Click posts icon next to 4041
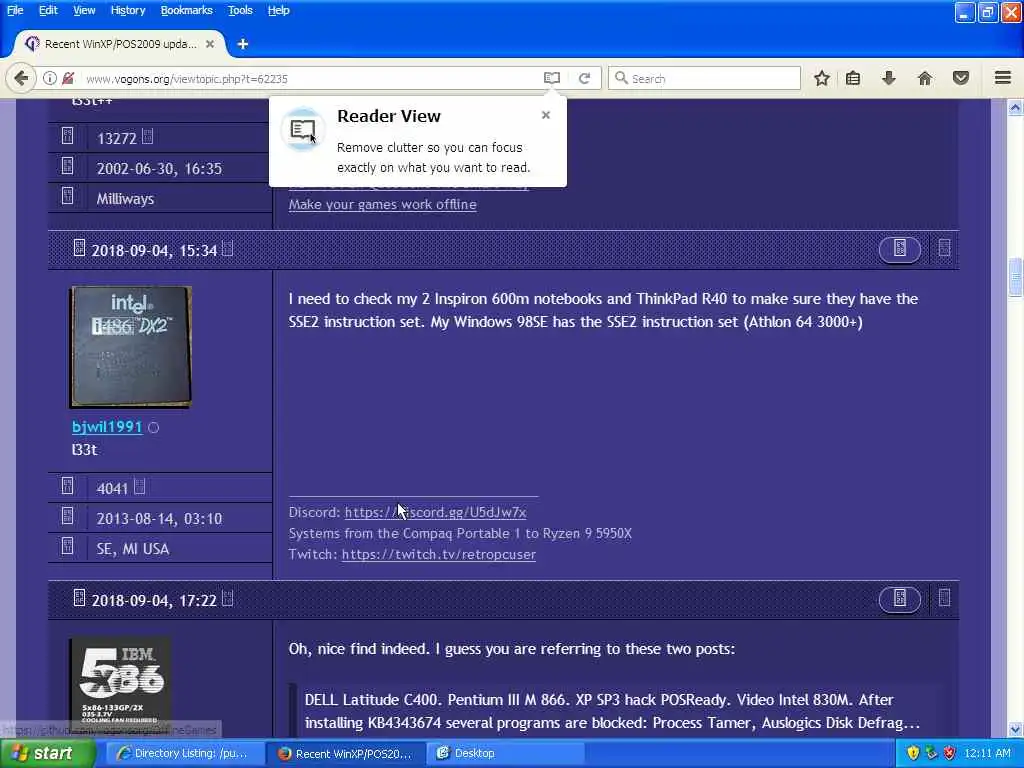Image resolution: width=1024 pixels, height=768 pixels. point(67,486)
